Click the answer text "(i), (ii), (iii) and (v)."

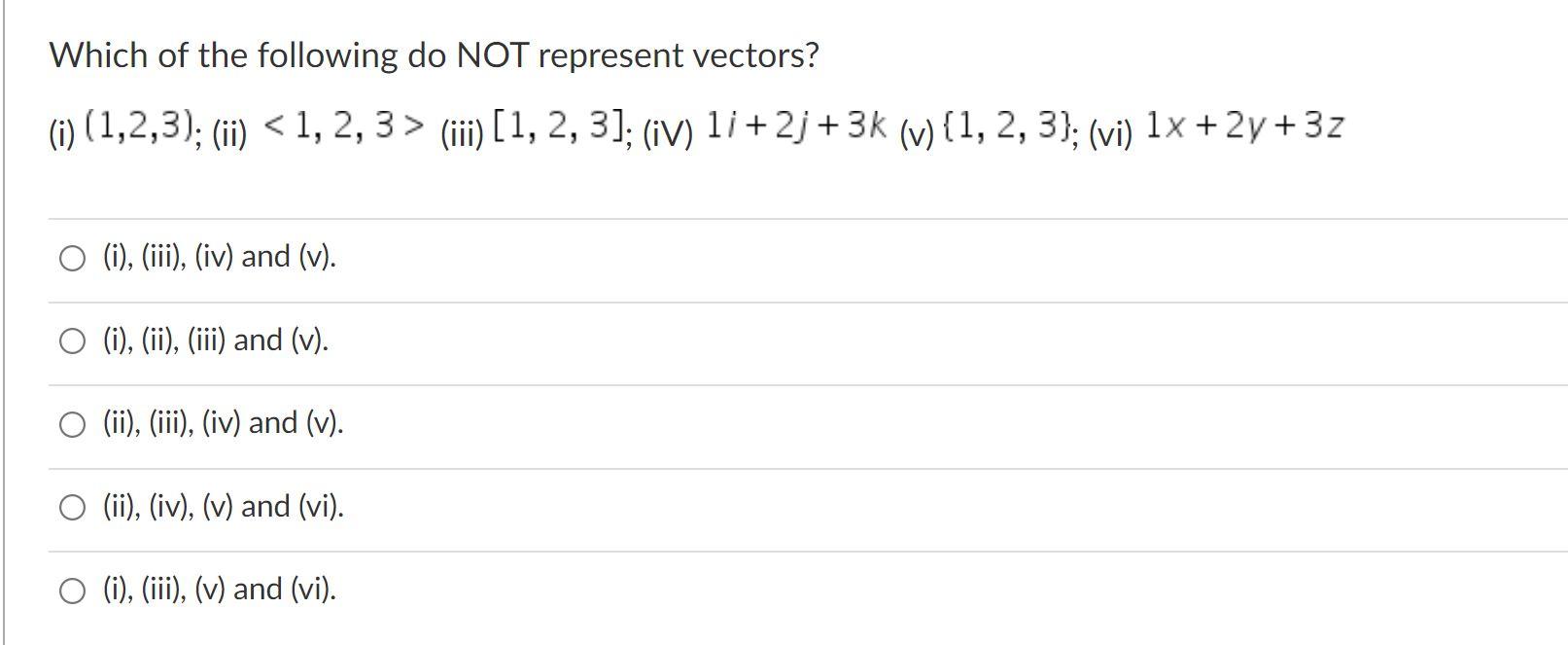click(x=215, y=340)
